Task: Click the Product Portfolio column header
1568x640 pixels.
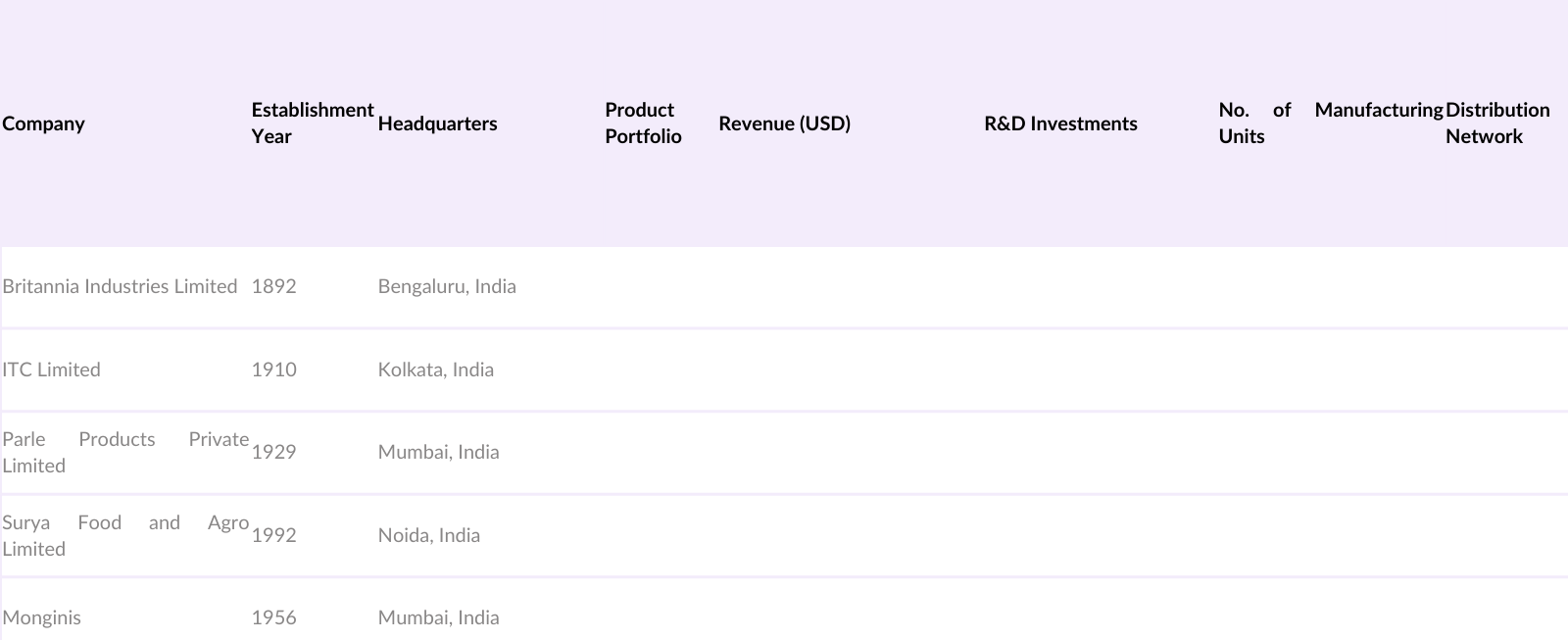Action: pyautogui.click(x=643, y=123)
